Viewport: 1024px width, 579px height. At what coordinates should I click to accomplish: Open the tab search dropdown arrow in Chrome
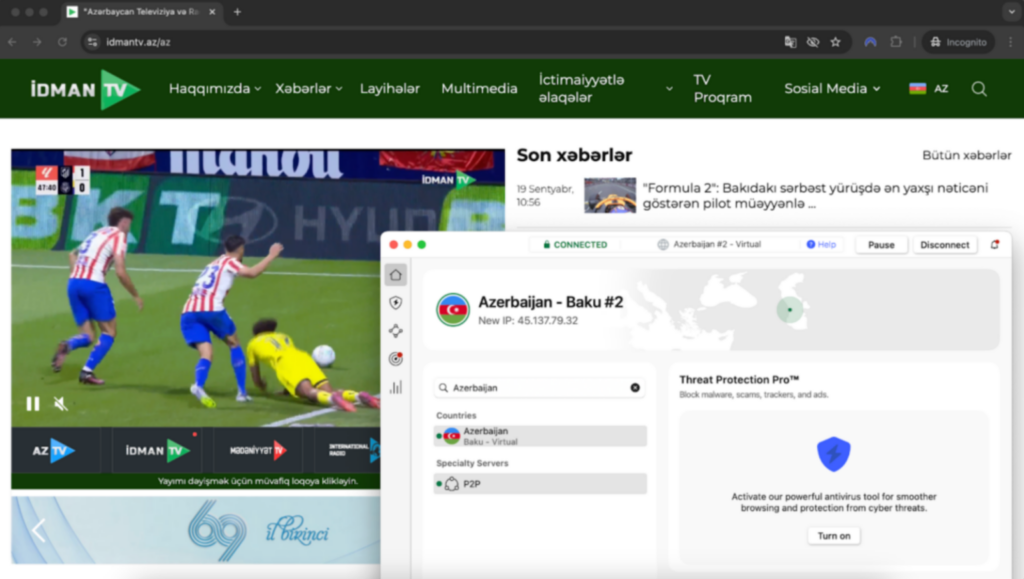pyautogui.click(x=1012, y=12)
